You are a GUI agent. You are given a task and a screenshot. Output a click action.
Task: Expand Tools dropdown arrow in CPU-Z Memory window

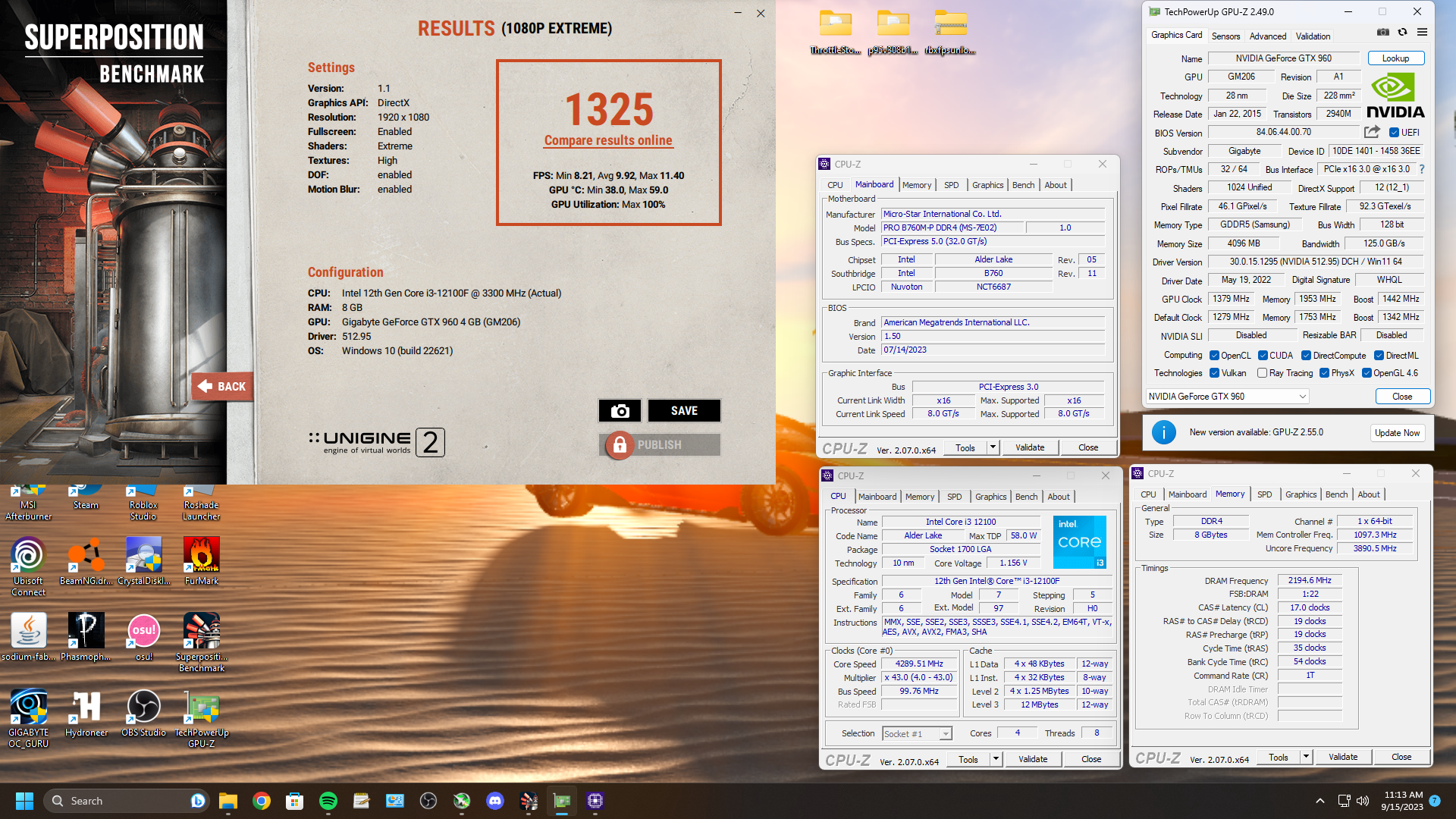(x=1305, y=757)
